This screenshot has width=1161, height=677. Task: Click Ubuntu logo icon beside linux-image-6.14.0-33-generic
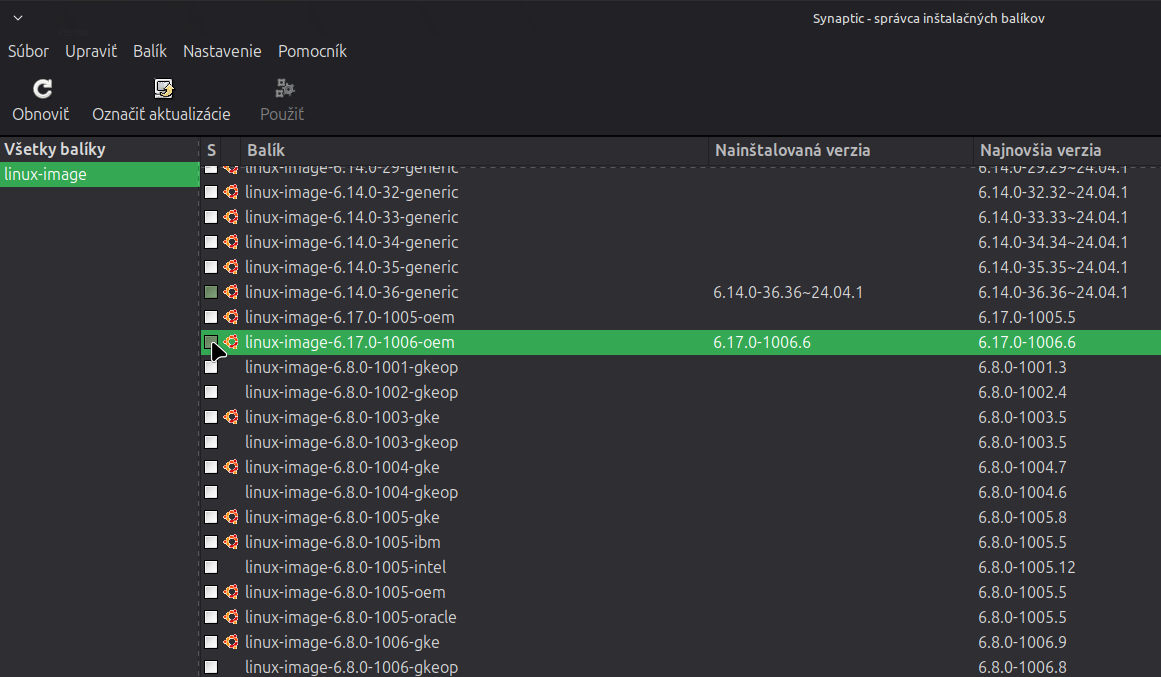[x=231, y=217]
